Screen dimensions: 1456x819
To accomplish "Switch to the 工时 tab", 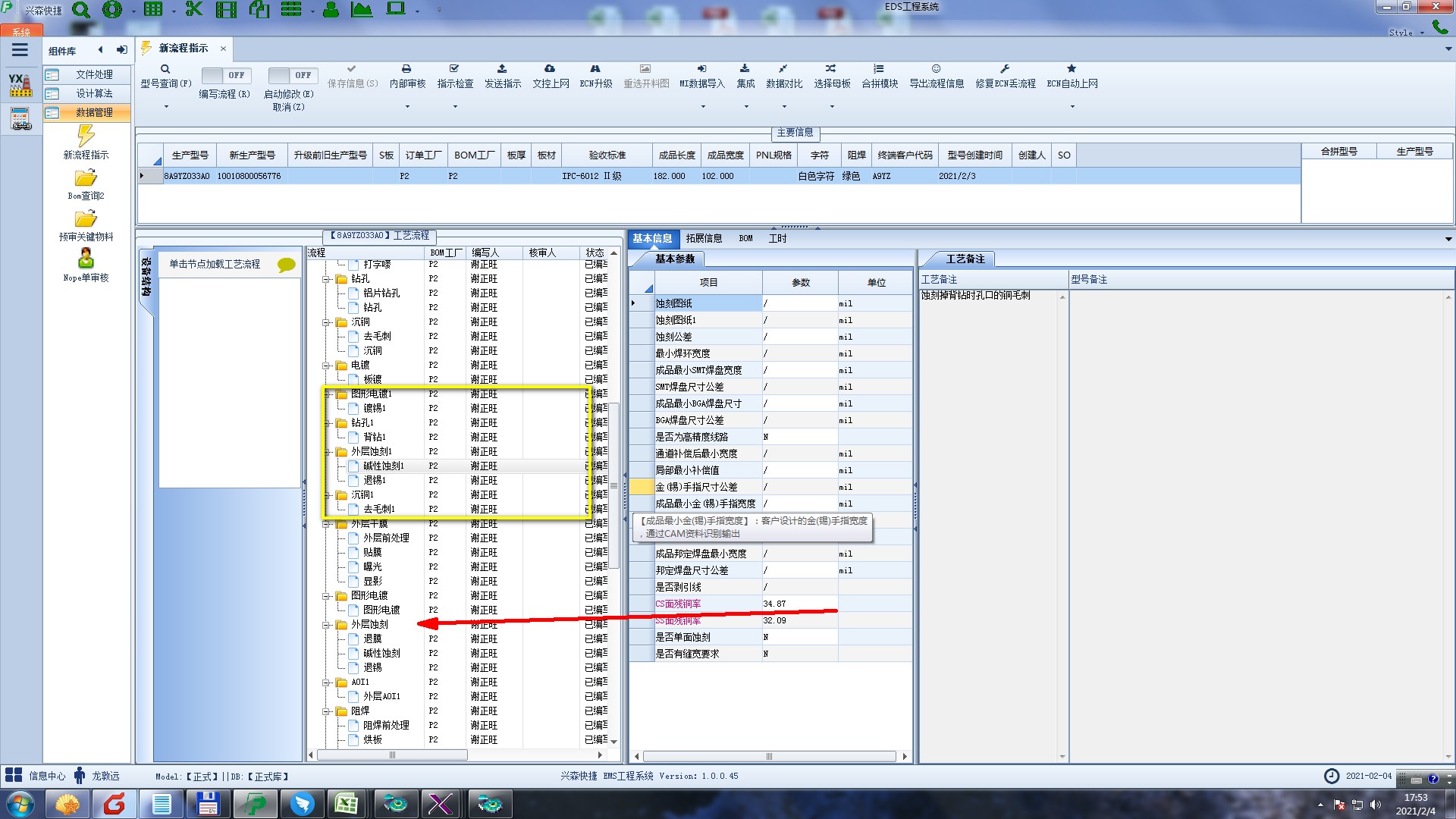I will click(x=777, y=238).
